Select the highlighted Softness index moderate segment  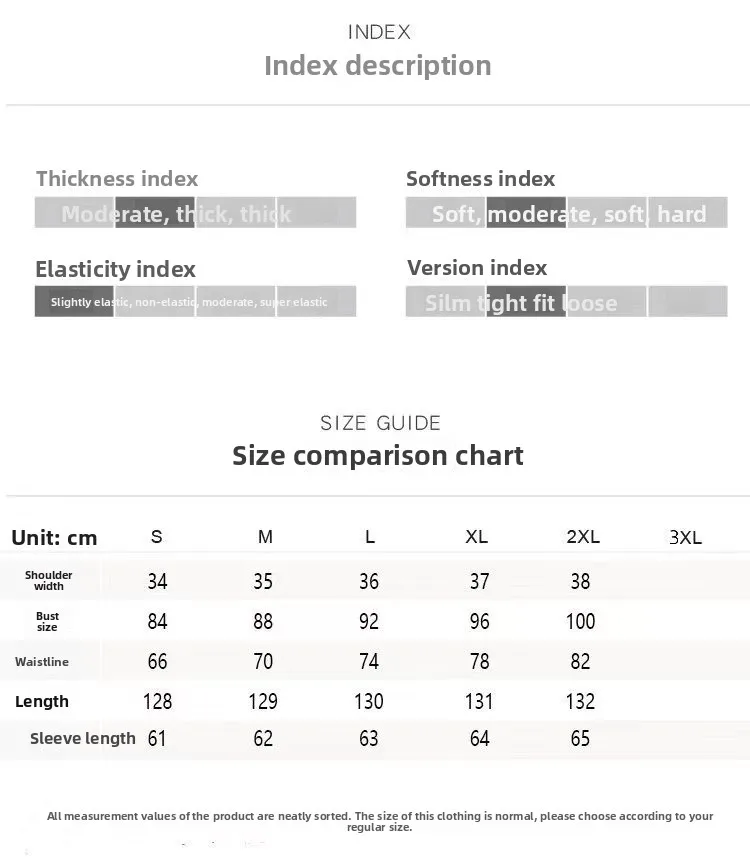point(526,213)
